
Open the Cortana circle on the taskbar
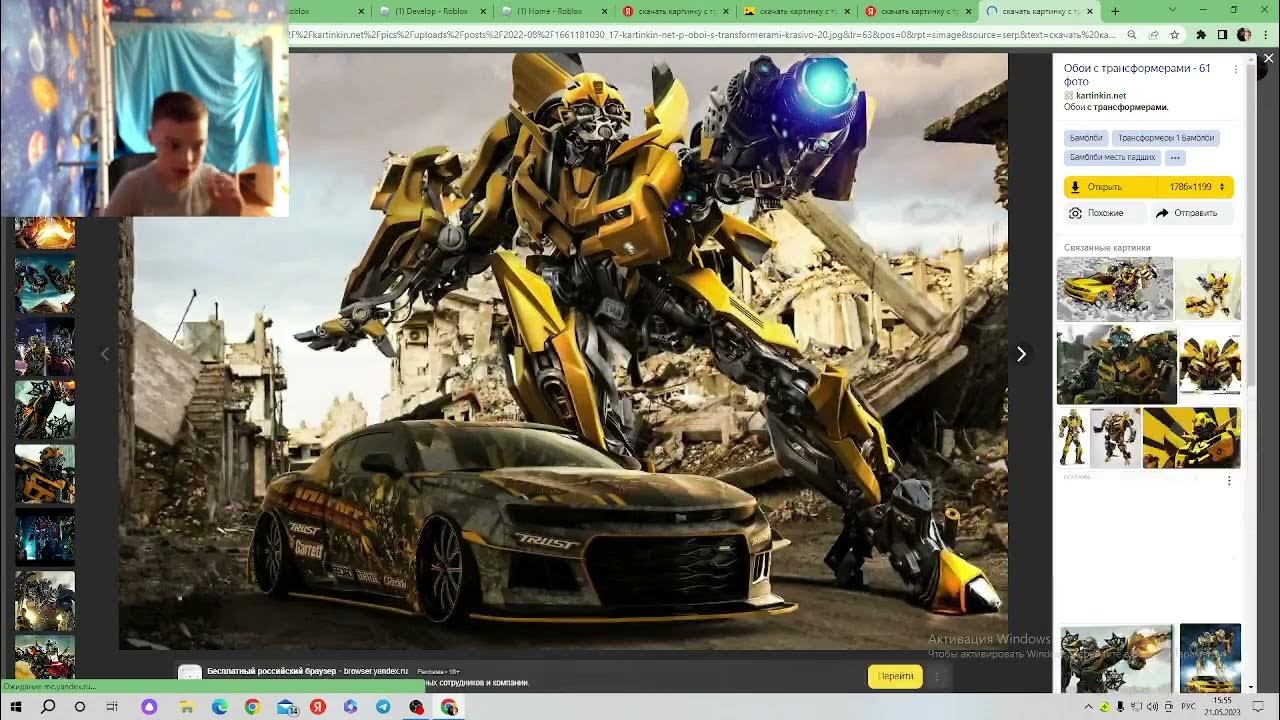tap(80, 707)
